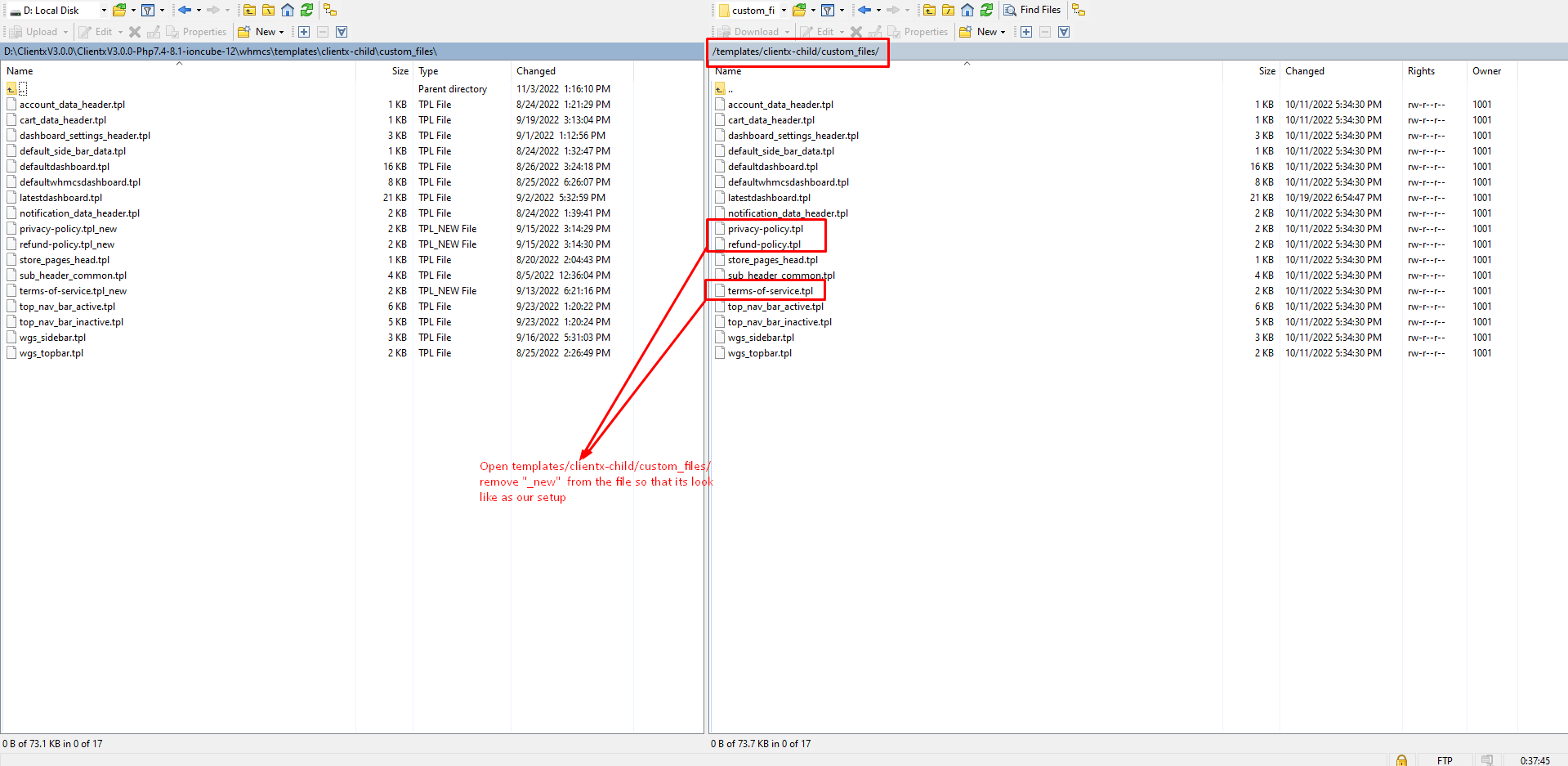Click the select files plus icon in local panel
This screenshot has height=766, width=1568.
(304, 32)
